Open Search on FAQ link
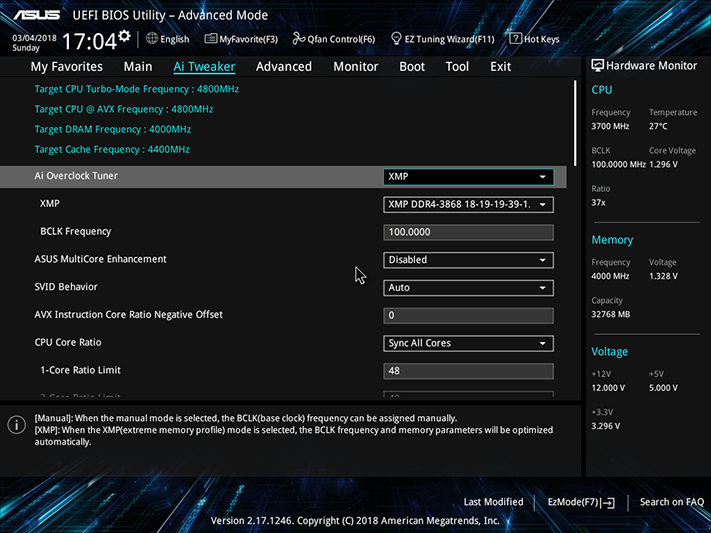The height and width of the screenshot is (533, 711). 672,502
